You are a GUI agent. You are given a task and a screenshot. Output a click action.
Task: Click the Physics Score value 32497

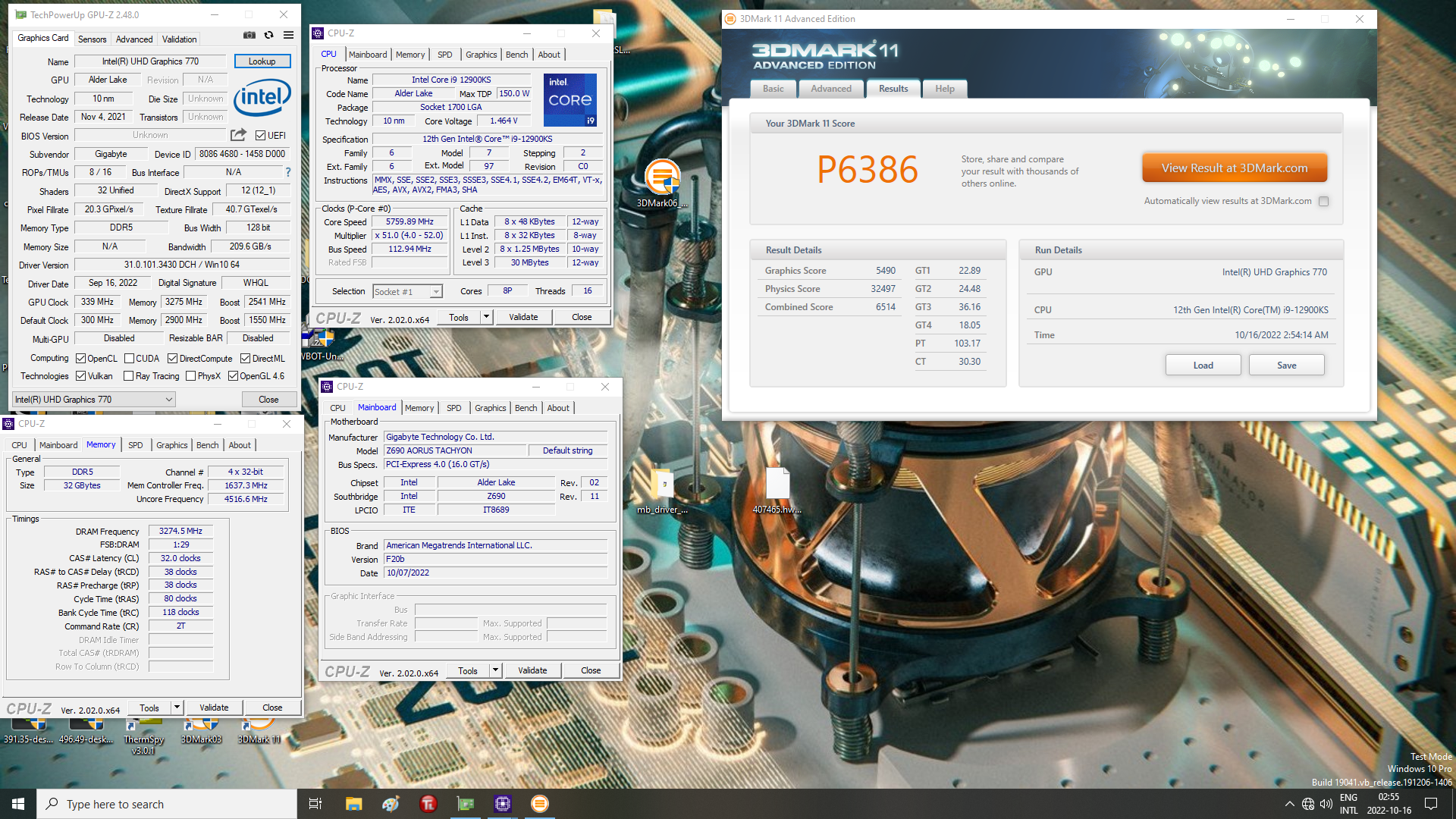[883, 289]
